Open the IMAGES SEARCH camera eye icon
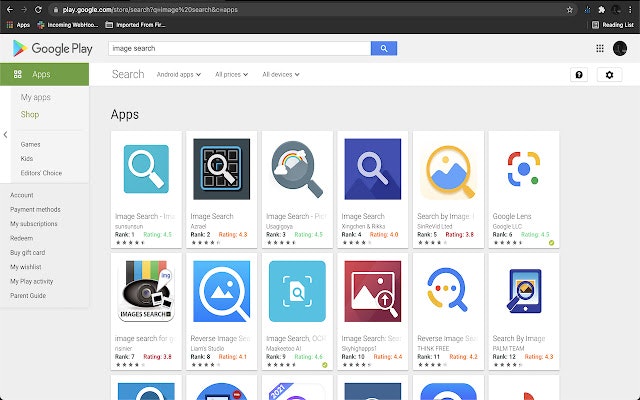 point(146,291)
